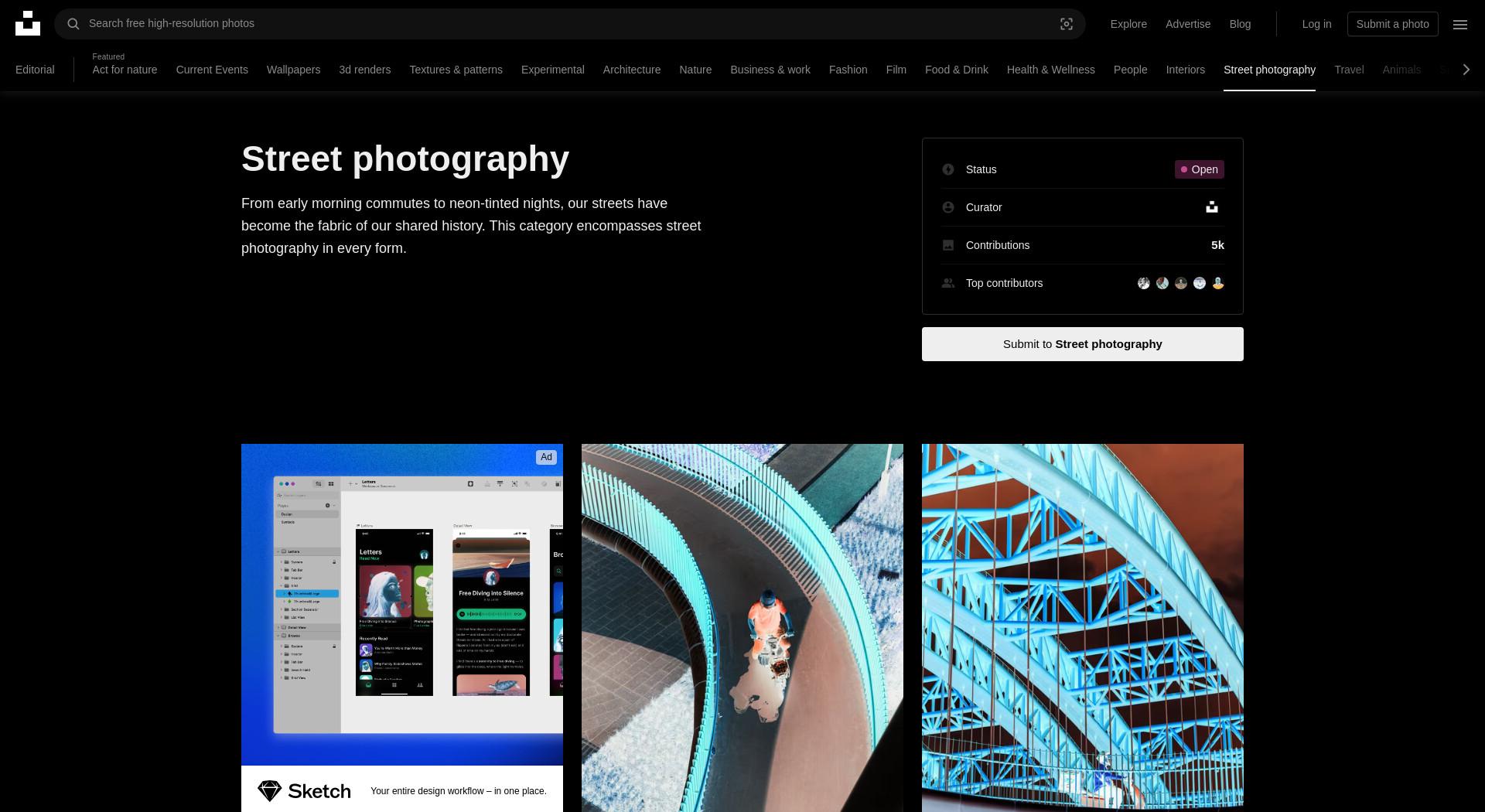Select the People category
Image resolution: width=1485 pixels, height=812 pixels.
1130,70
